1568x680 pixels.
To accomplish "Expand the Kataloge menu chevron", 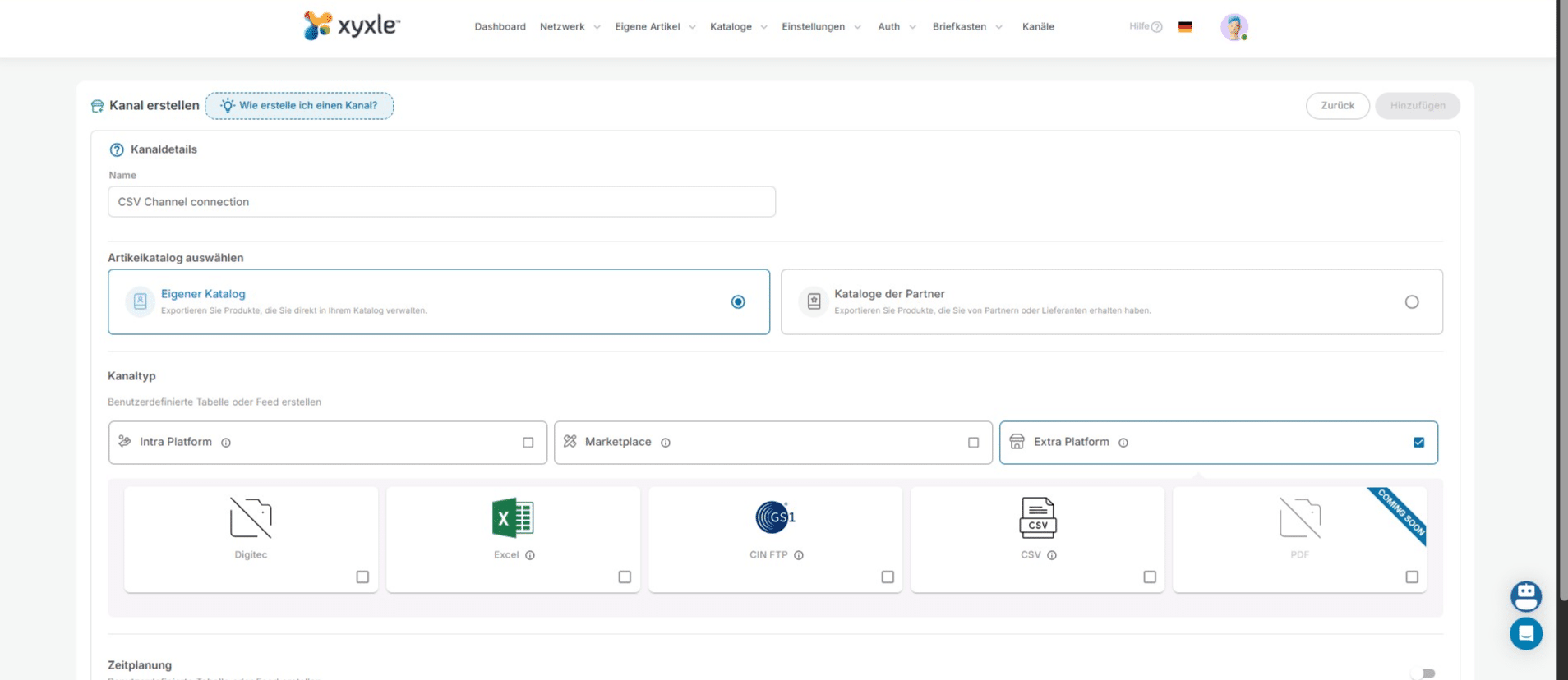I will point(763,27).
